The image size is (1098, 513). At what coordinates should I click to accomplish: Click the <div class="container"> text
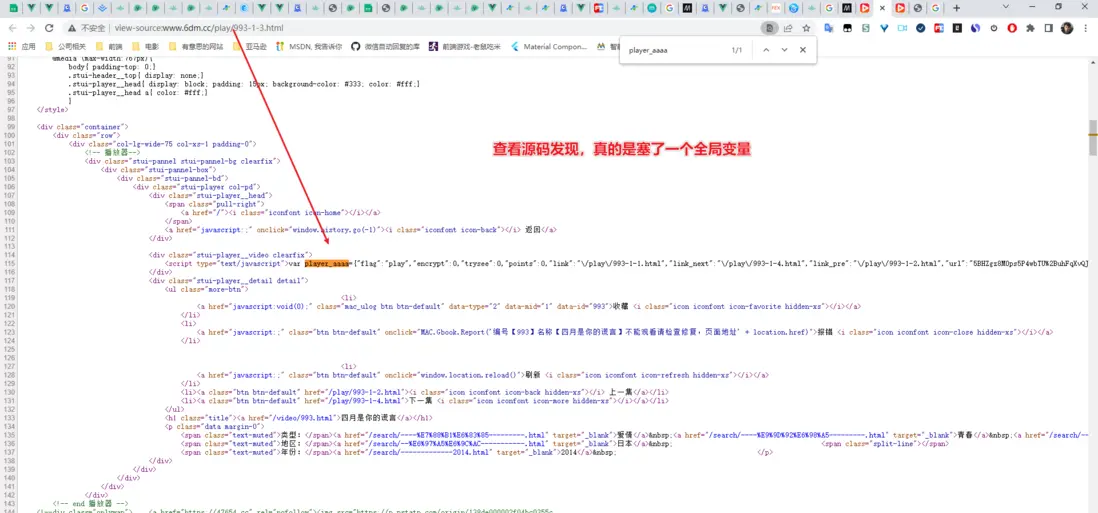[83, 127]
